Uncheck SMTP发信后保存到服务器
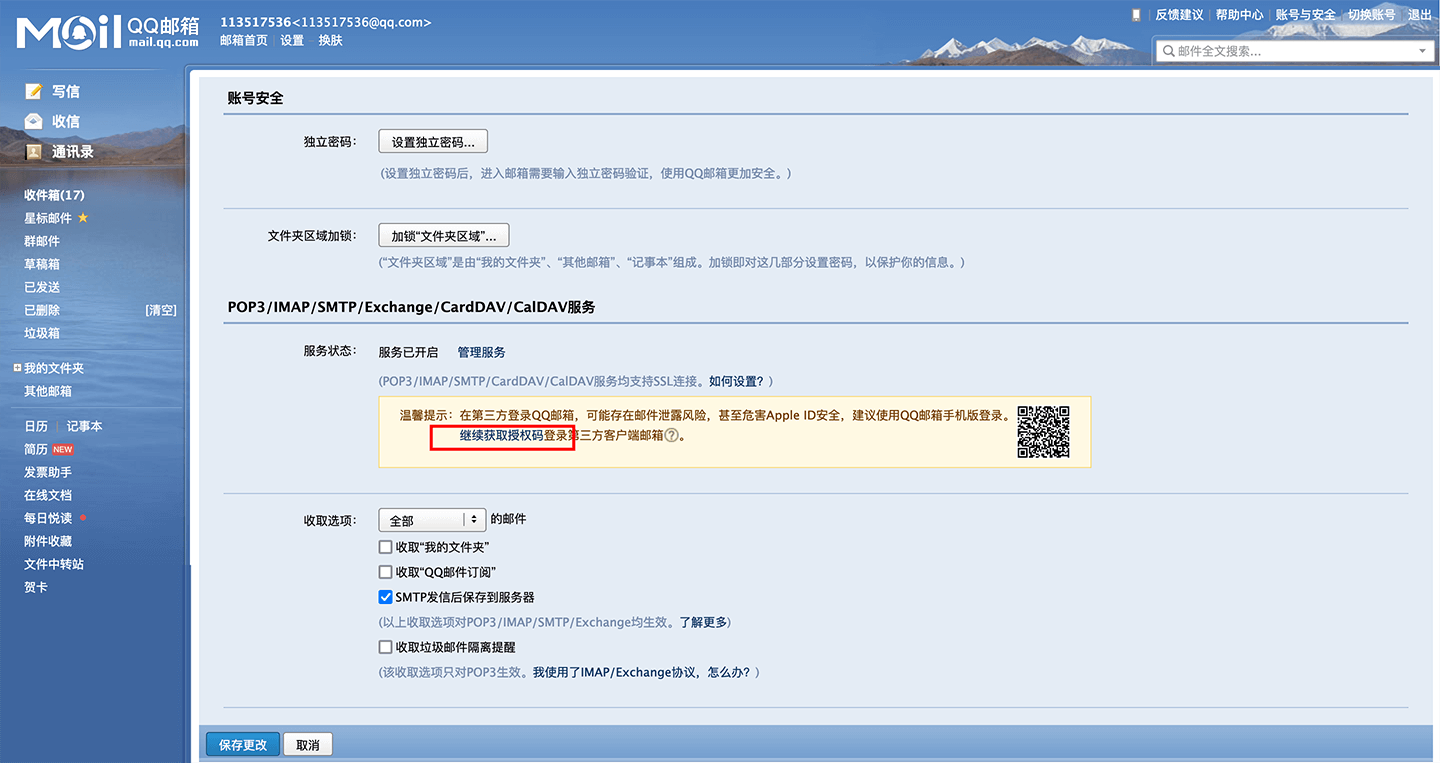 click(x=385, y=597)
